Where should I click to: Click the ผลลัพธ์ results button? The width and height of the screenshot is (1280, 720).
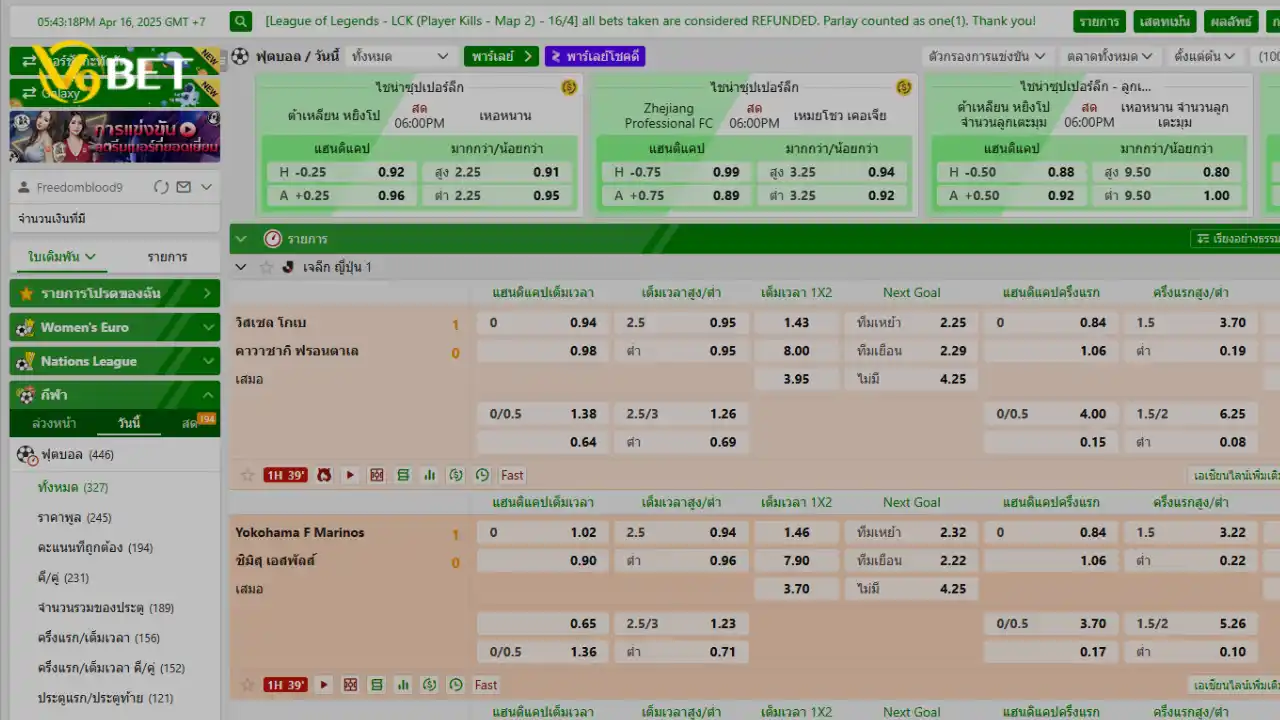point(1231,21)
